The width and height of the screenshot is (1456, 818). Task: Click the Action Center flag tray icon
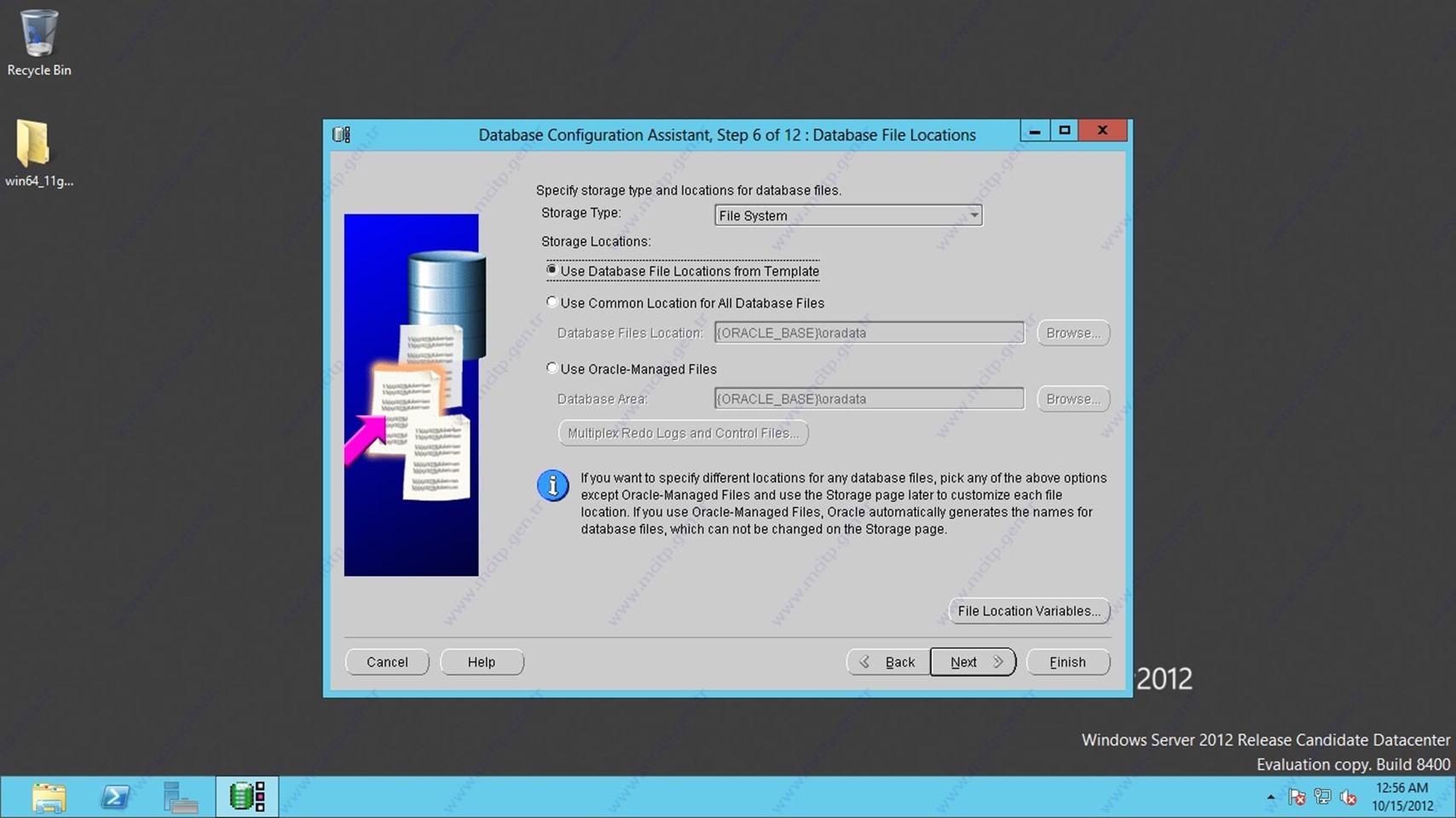click(x=1297, y=798)
